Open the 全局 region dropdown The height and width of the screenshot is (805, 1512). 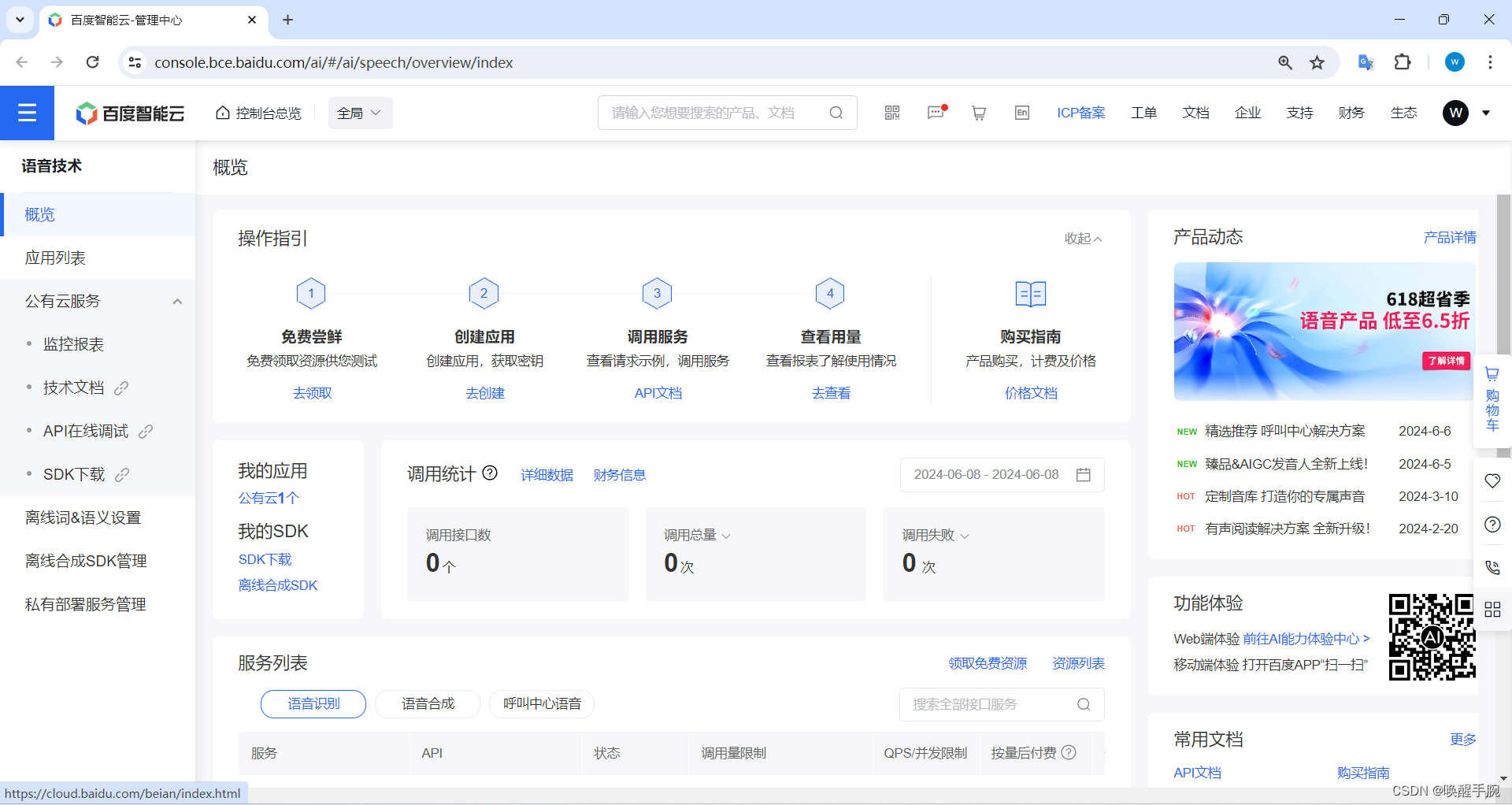pos(360,113)
